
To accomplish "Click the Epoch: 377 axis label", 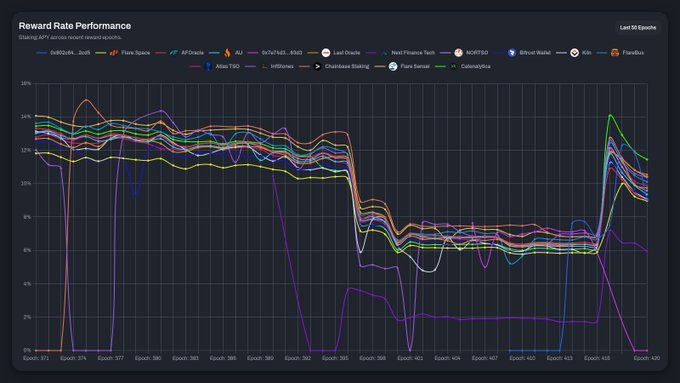I will click(x=111, y=358).
